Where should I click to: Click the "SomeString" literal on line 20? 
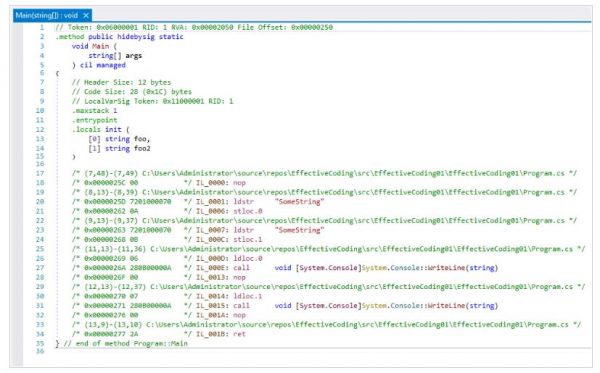click(x=299, y=202)
